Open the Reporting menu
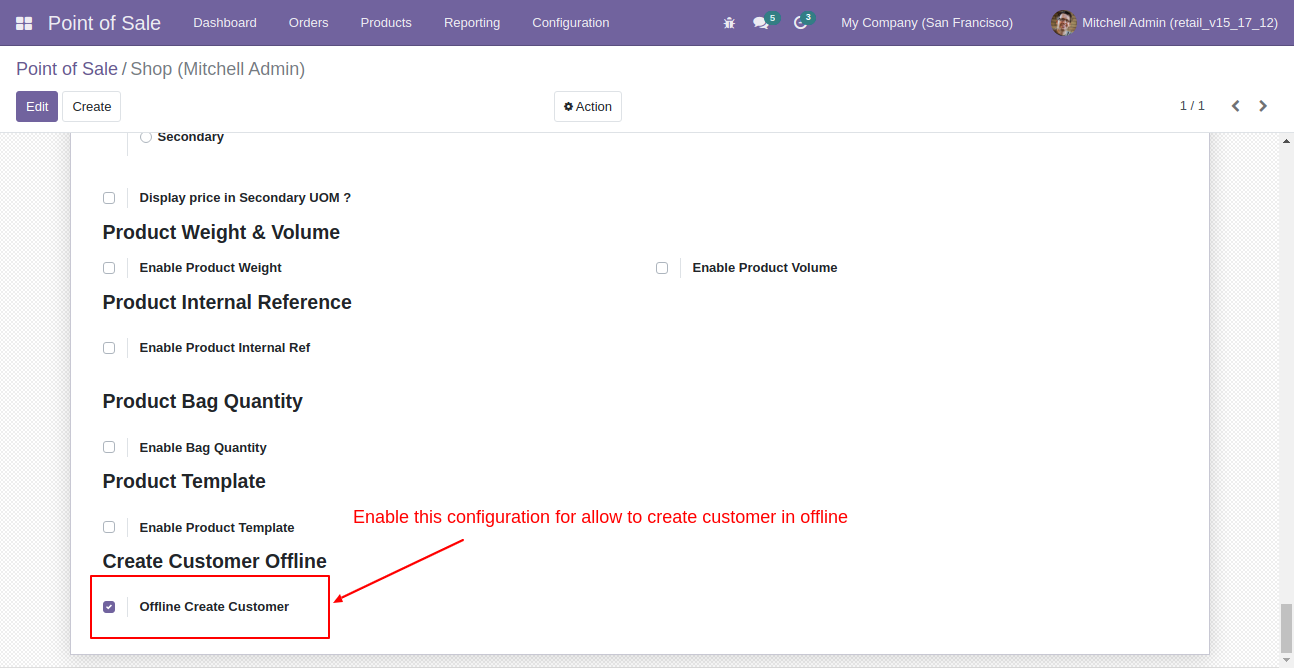Screen dimensions: 1294x668 (x=472, y=23)
